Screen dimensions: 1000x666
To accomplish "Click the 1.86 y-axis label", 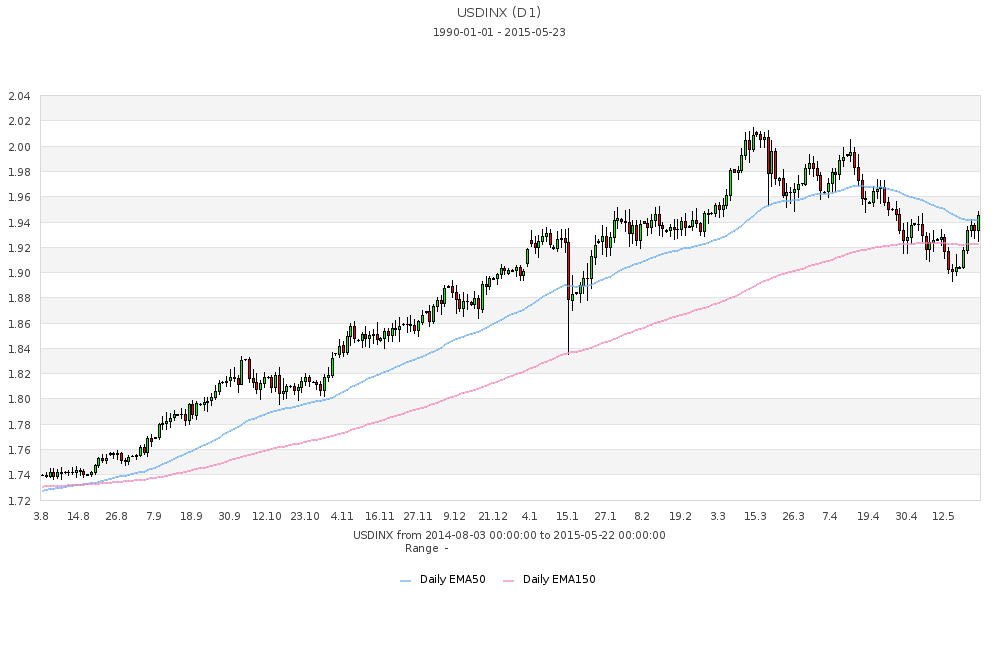I will pyautogui.click(x=19, y=323).
